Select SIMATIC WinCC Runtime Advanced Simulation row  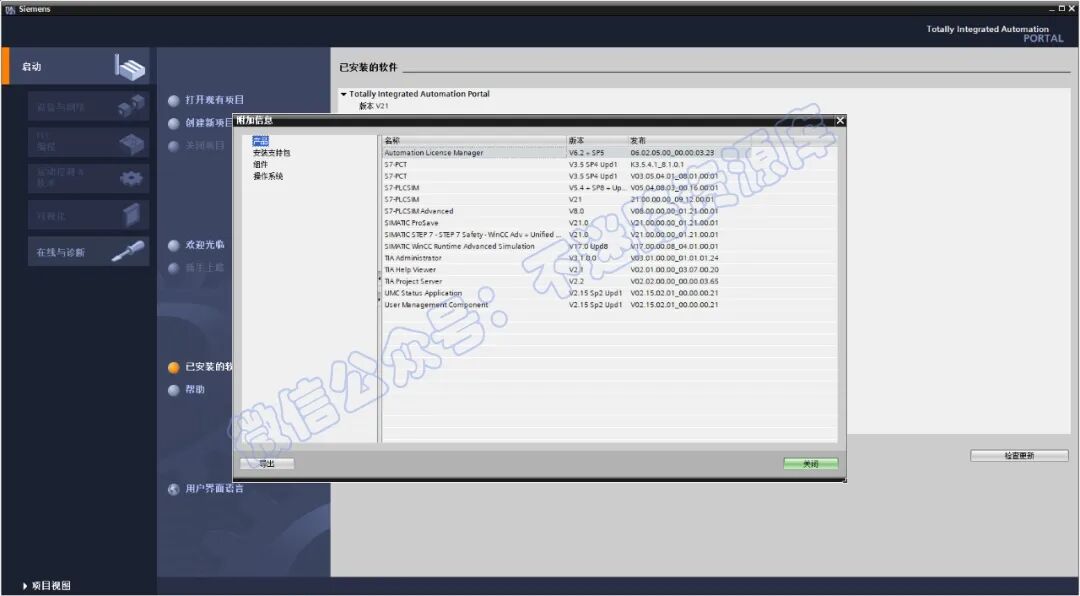click(610, 246)
